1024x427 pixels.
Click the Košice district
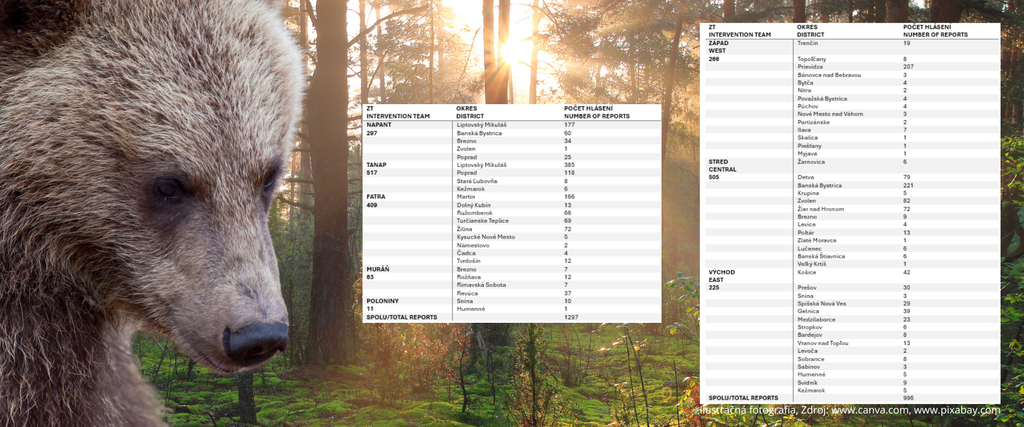click(x=808, y=272)
